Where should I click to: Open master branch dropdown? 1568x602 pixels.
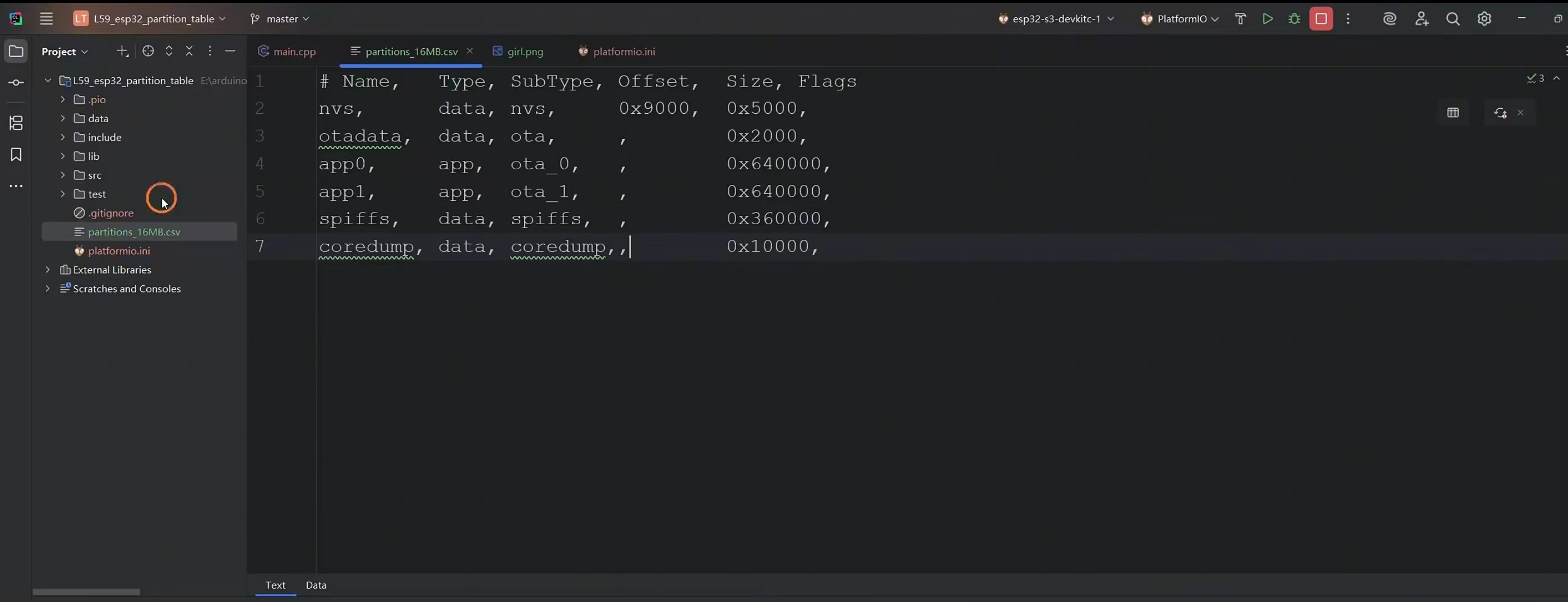pyautogui.click(x=280, y=19)
